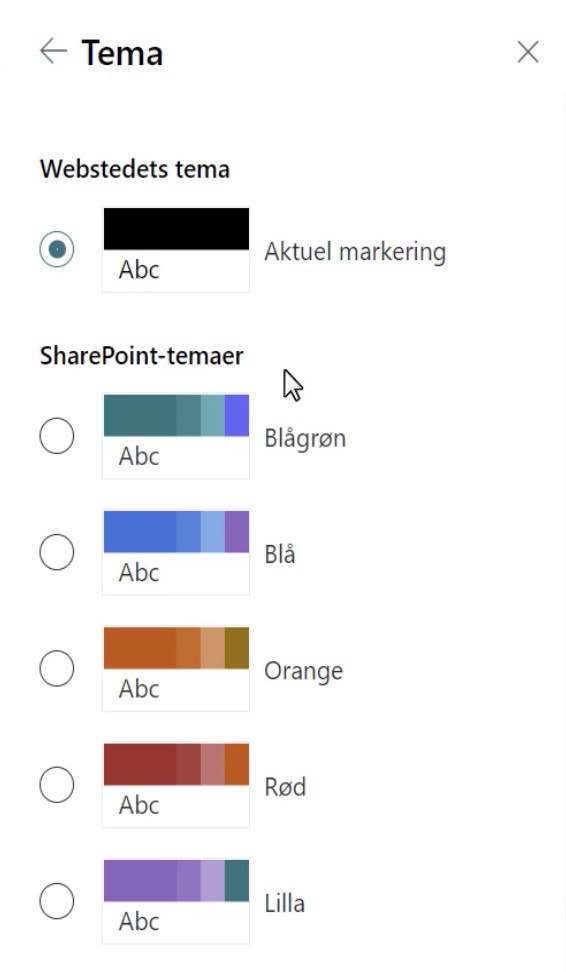Choose the Lilla theme radio button
This screenshot has height=972, width=566.
click(56, 901)
